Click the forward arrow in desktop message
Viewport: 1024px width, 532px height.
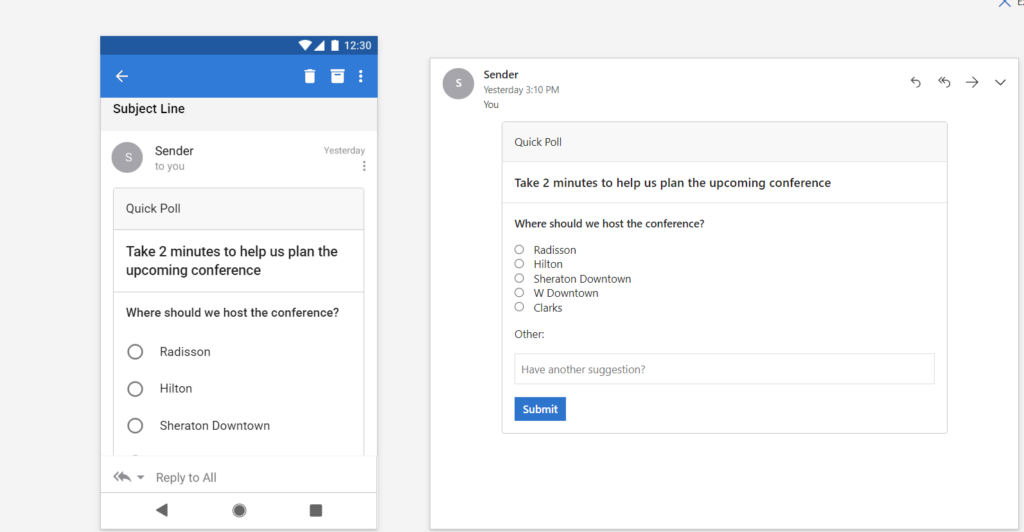(972, 82)
